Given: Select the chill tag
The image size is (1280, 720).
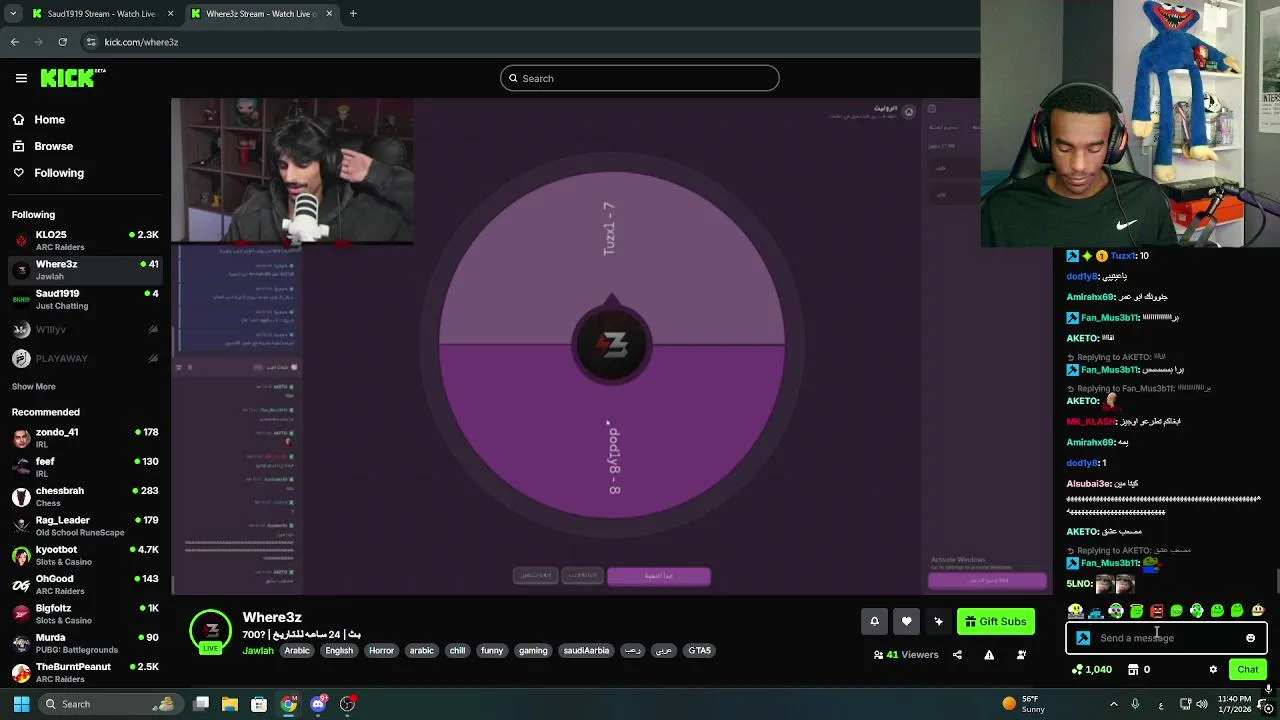Looking at the screenshot, I should click(457, 650).
